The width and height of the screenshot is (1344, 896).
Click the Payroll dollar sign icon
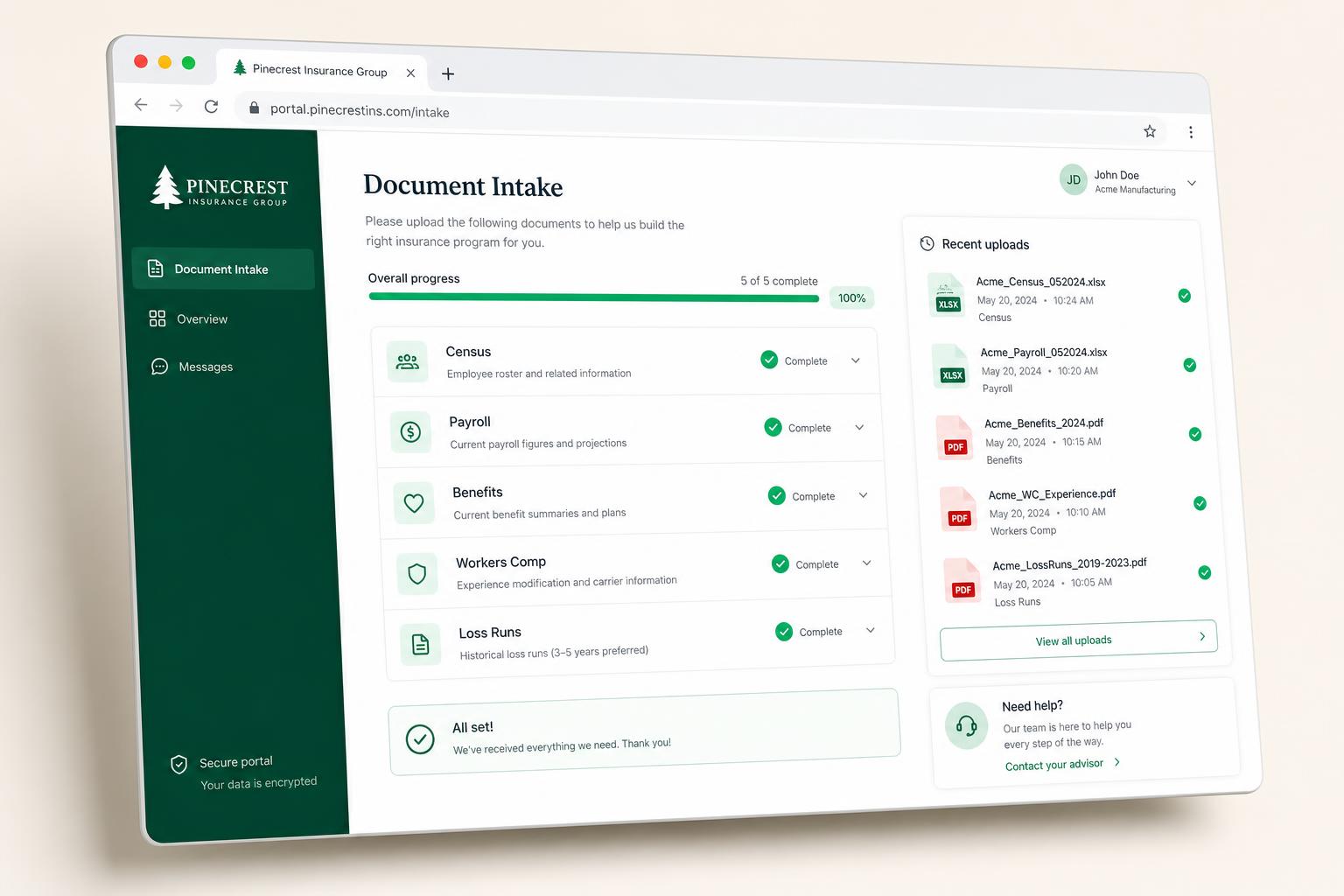410,431
